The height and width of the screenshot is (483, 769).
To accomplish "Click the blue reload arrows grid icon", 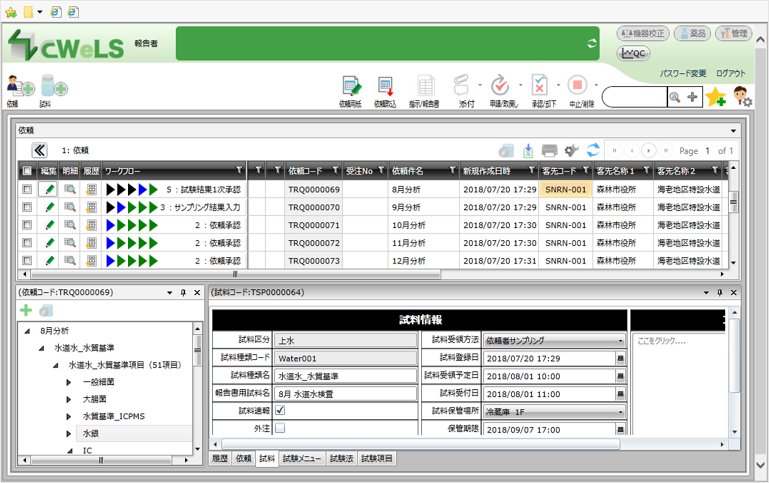I will [x=593, y=150].
